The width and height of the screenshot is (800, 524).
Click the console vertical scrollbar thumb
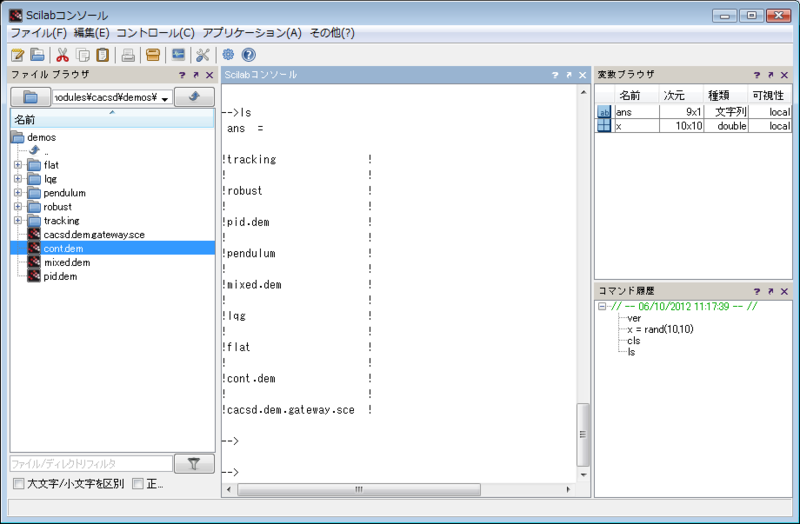pyautogui.click(x=583, y=435)
